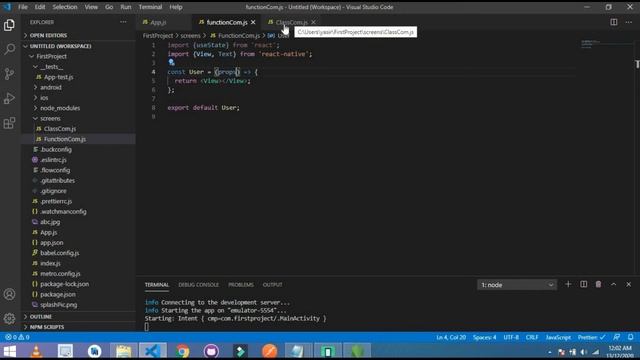Viewport: 640px width, 360px height.
Task: Expand the ios folder
Action: pos(44,98)
